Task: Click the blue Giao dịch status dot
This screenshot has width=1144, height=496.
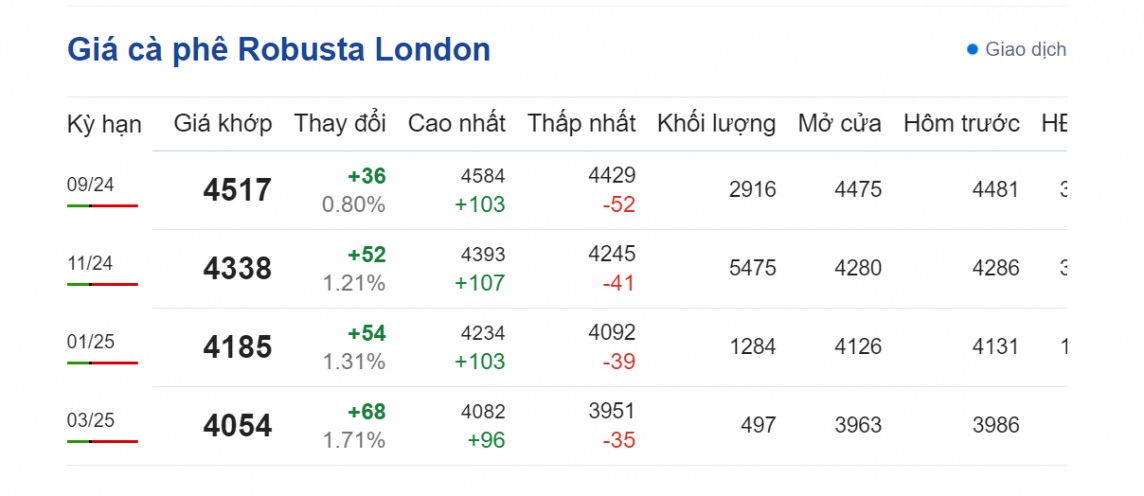Action: pyautogui.click(x=972, y=49)
